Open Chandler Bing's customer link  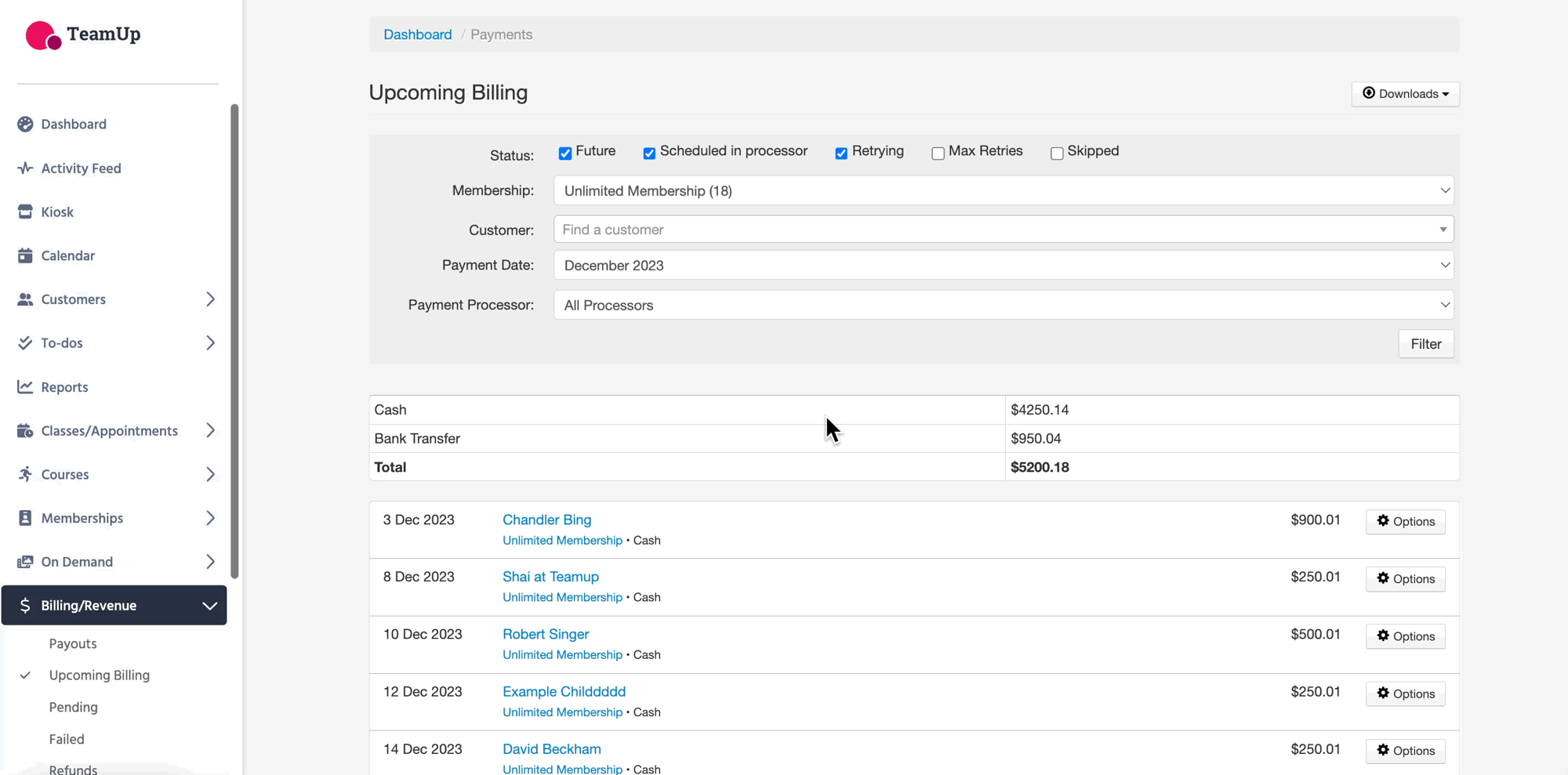[546, 520]
